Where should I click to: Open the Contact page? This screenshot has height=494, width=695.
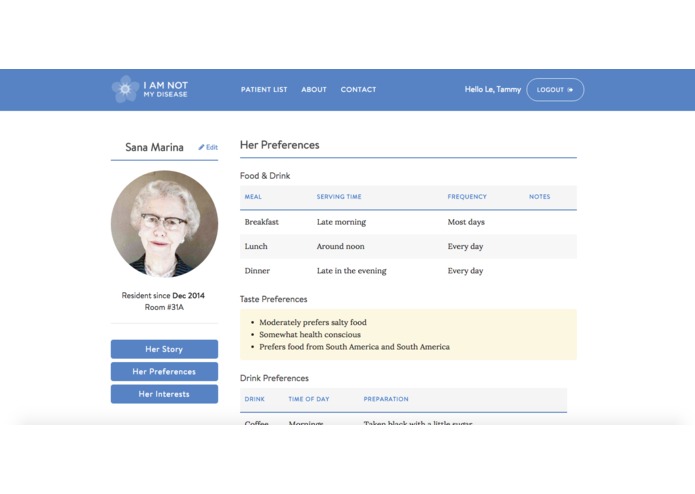[x=358, y=89]
